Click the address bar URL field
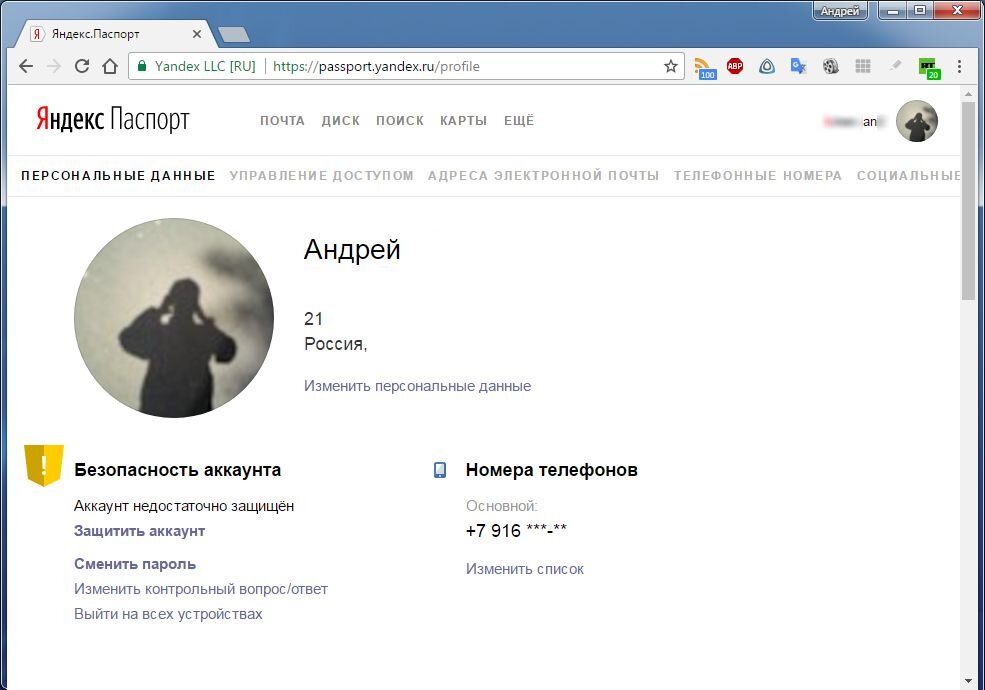This screenshot has width=985, height=690. (x=406, y=66)
